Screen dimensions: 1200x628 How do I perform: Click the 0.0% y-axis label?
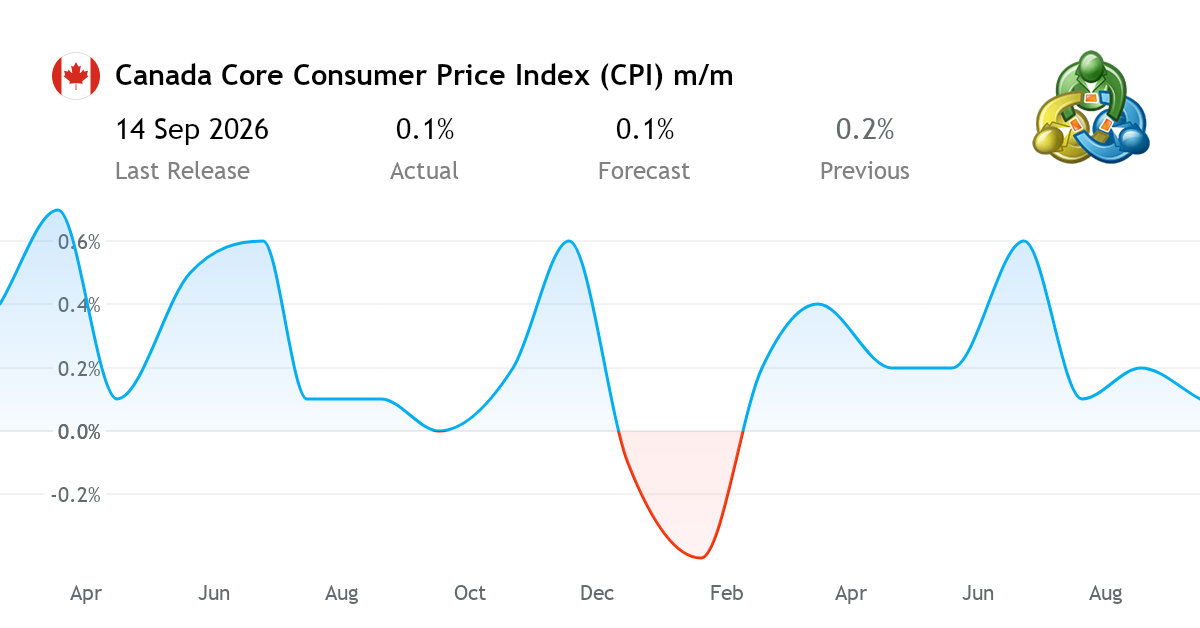pyautogui.click(x=79, y=432)
